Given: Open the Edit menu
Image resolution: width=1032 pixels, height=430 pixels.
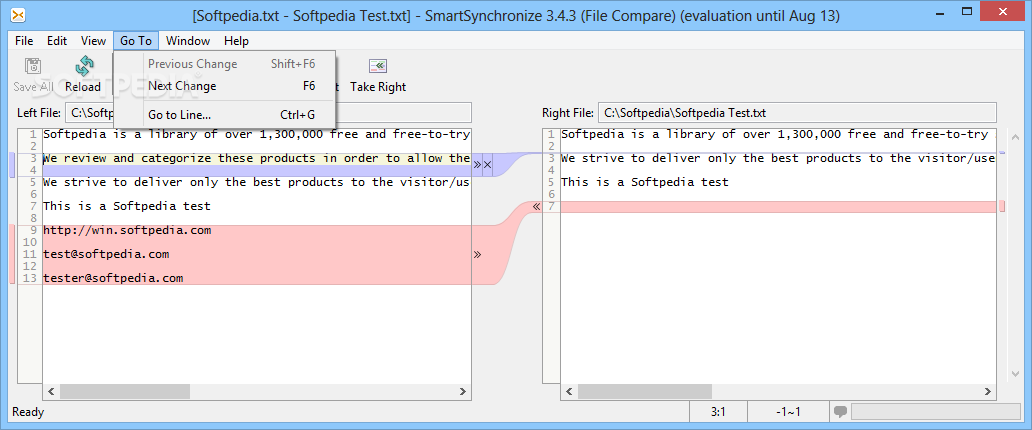Looking at the screenshot, I should pyautogui.click(x=57, y=41).
